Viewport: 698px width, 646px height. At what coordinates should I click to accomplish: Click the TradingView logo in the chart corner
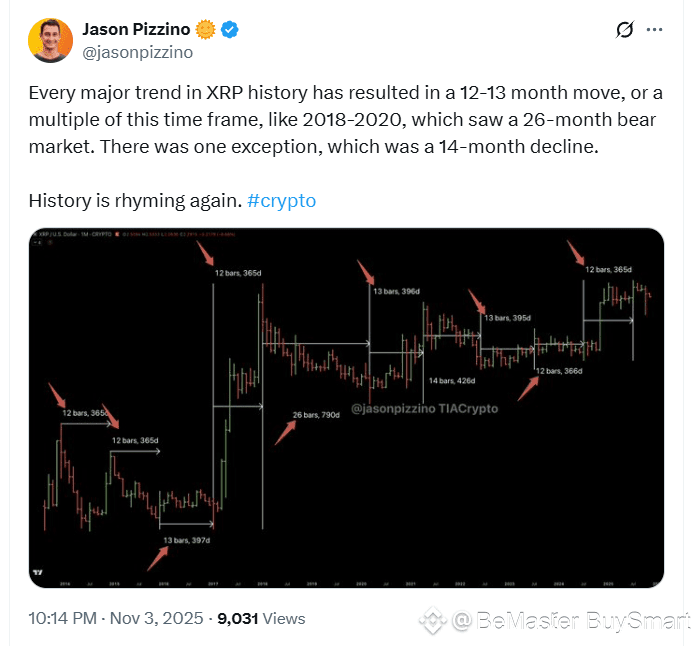[x=38, y=572]
